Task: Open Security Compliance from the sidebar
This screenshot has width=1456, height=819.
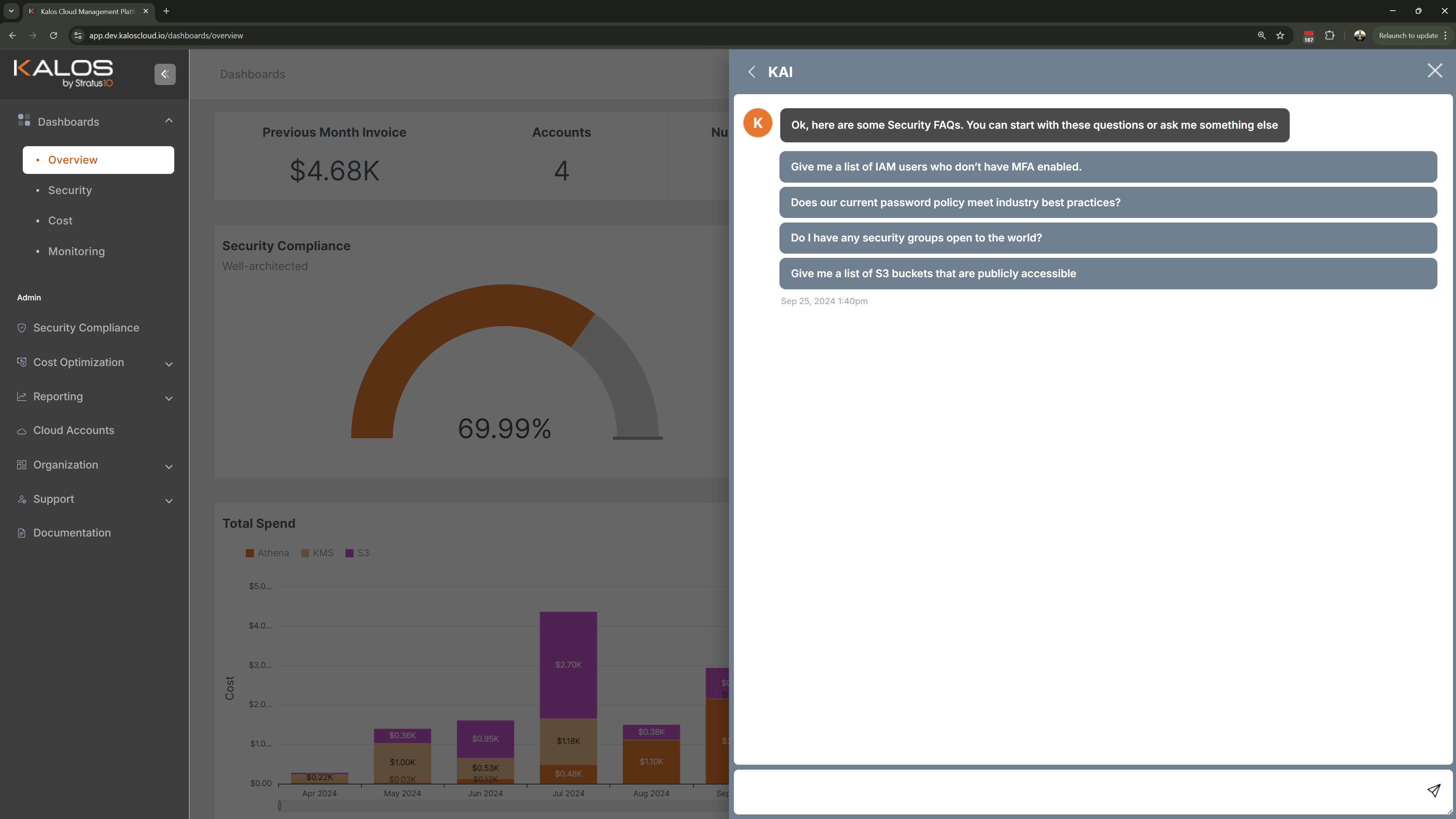Action: [86, 328]
